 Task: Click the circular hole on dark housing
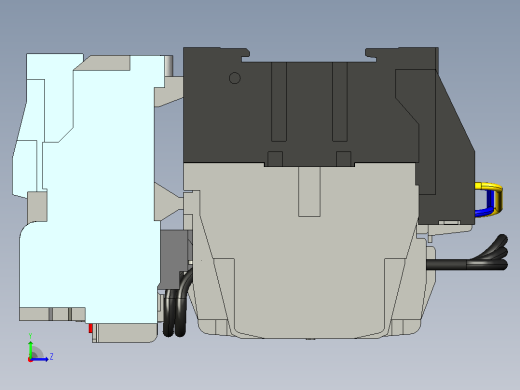point(235,78)
